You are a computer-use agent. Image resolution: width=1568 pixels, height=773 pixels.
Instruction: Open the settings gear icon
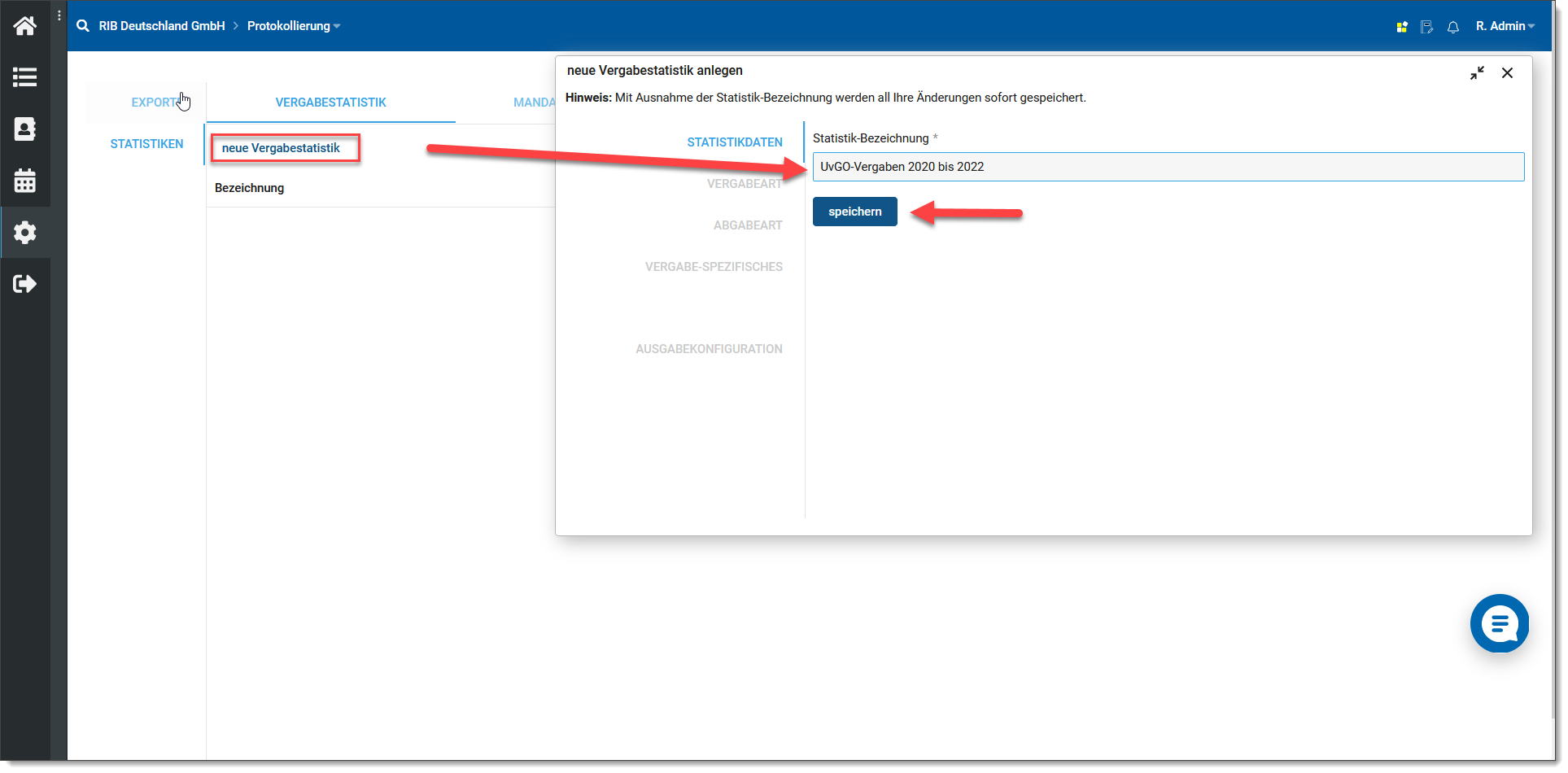pos(24,233)
